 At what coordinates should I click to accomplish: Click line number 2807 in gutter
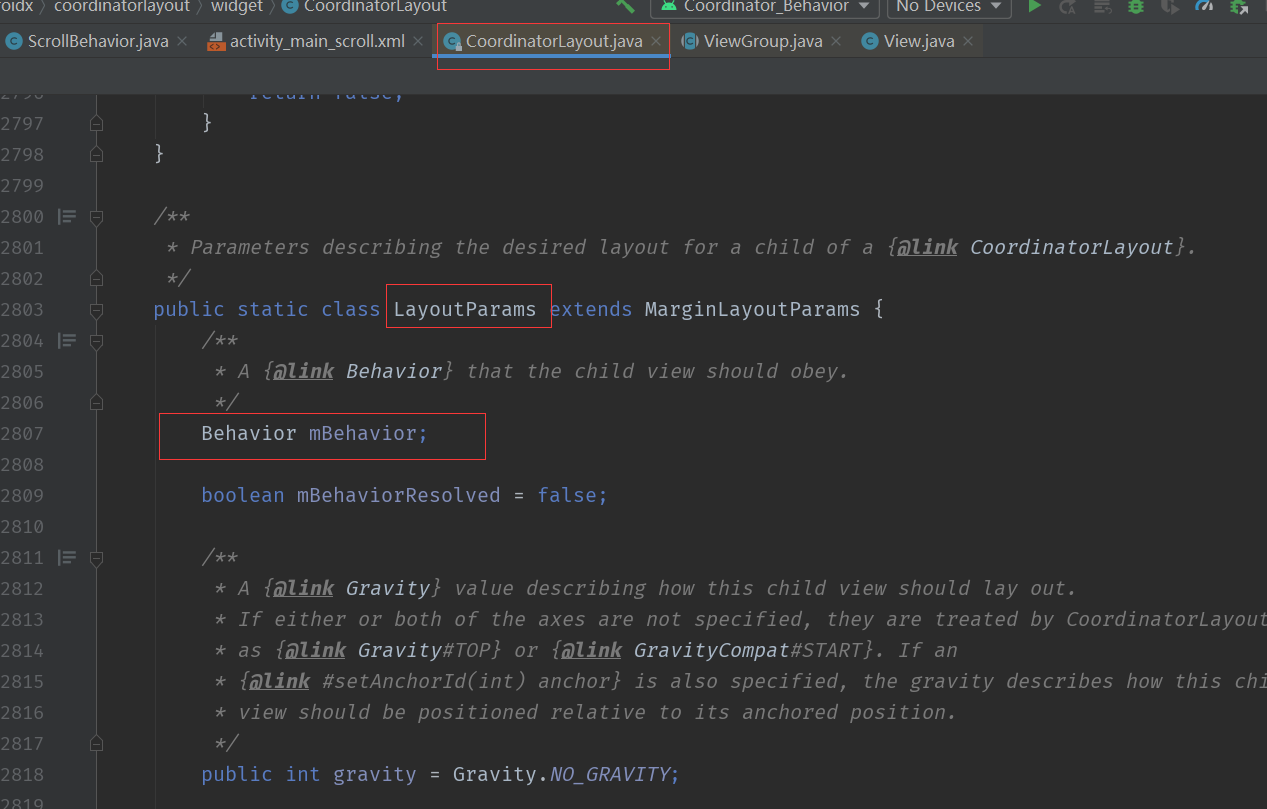click(x=22, y=433)
